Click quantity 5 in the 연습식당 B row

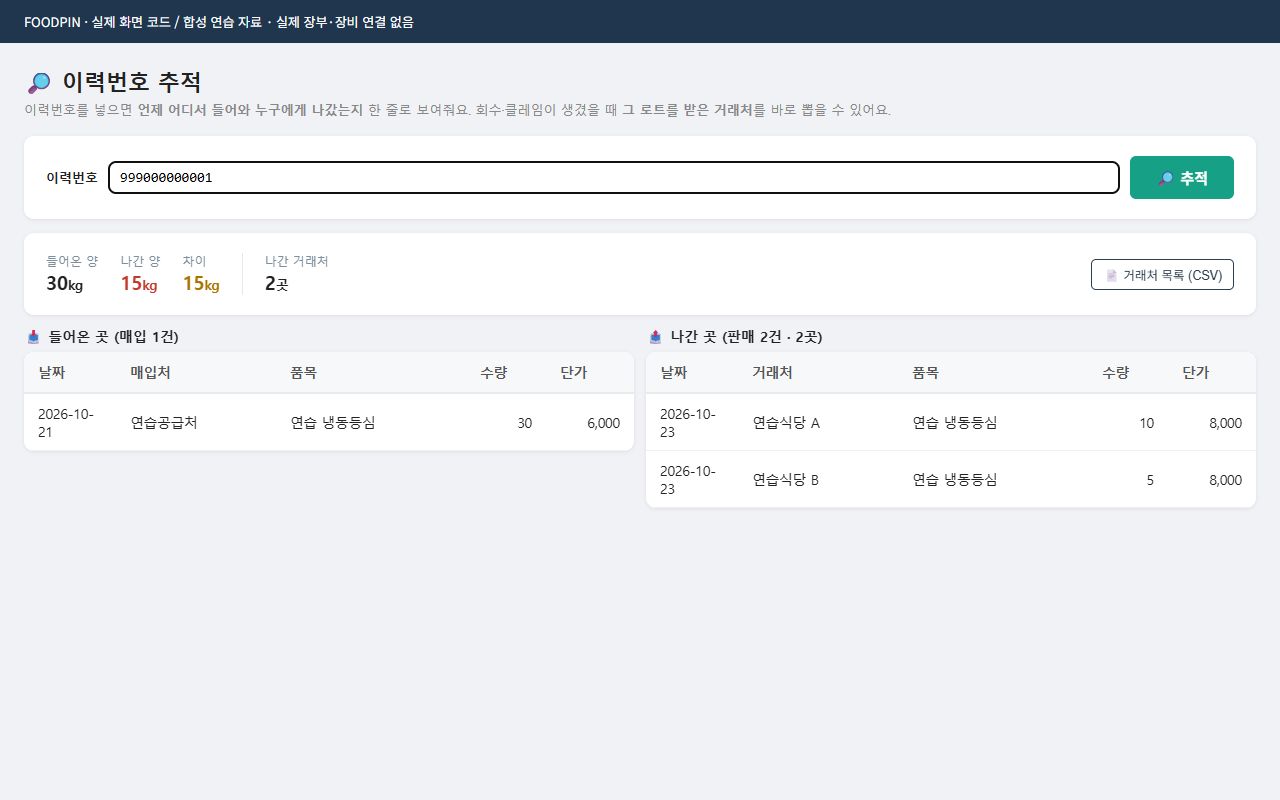(x=1150, y=480)
